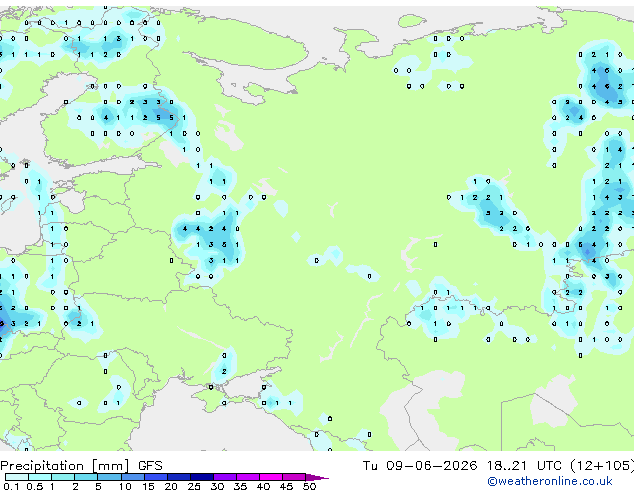Image resolution: width=634 pixels, height=490 pixels.
Task: Click the '0.1' legend scale label
Action: point(11,486)
